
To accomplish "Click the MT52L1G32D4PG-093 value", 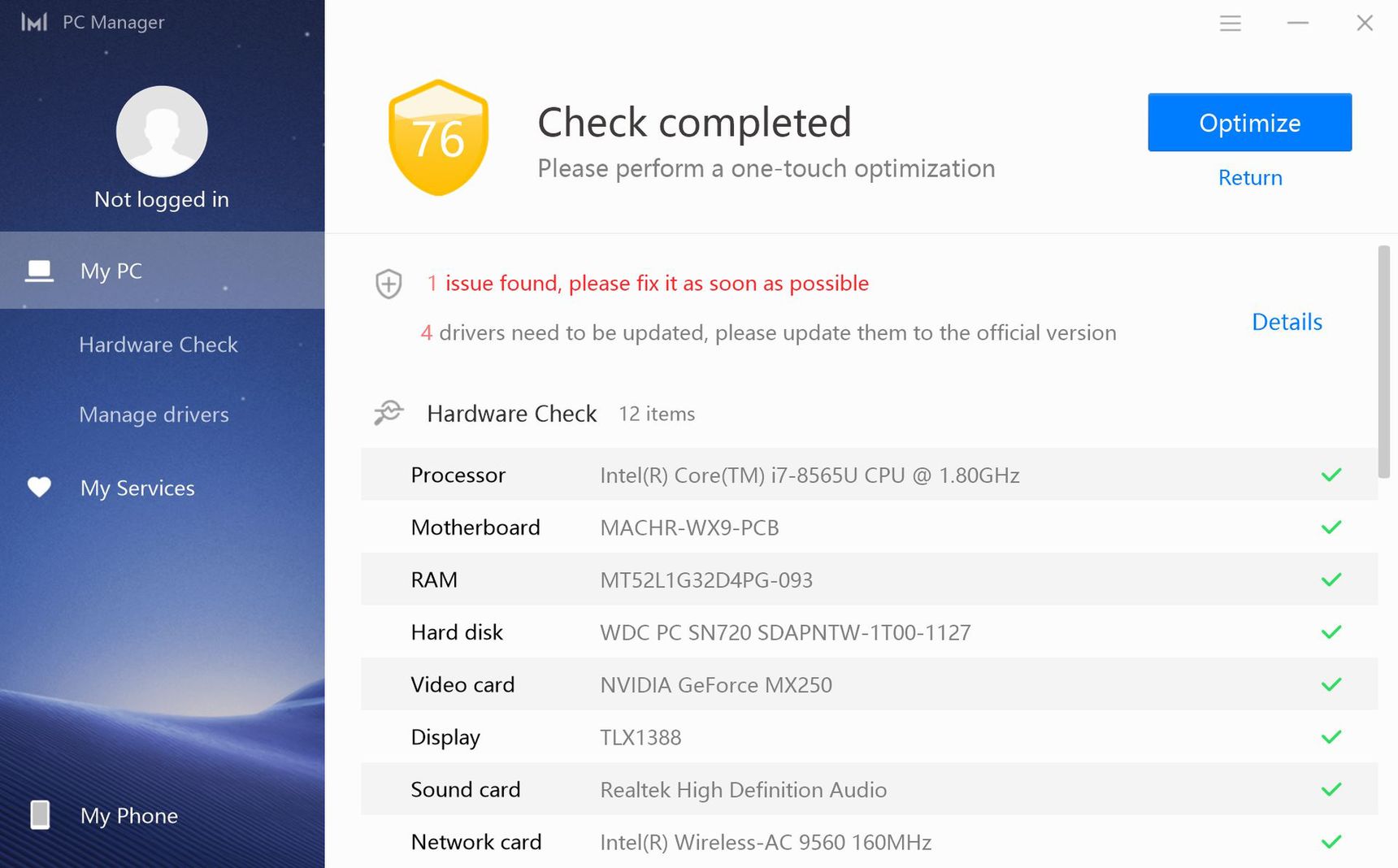I will [706, 579].
